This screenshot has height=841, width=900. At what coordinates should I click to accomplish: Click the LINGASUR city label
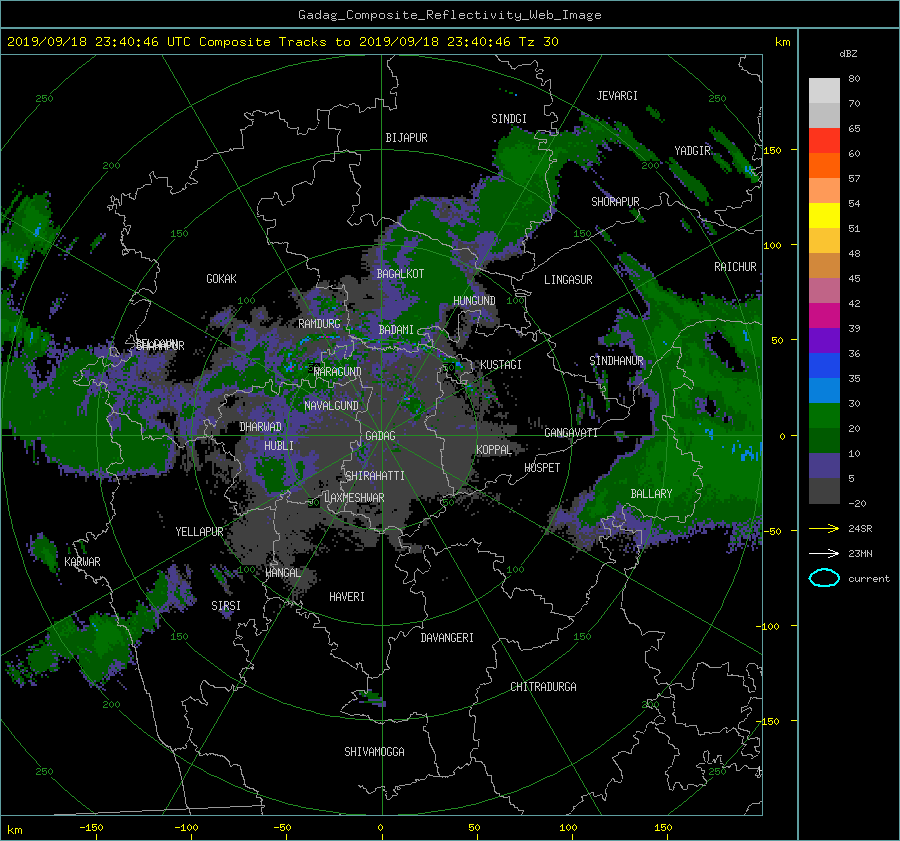click(x=568, y=280)
